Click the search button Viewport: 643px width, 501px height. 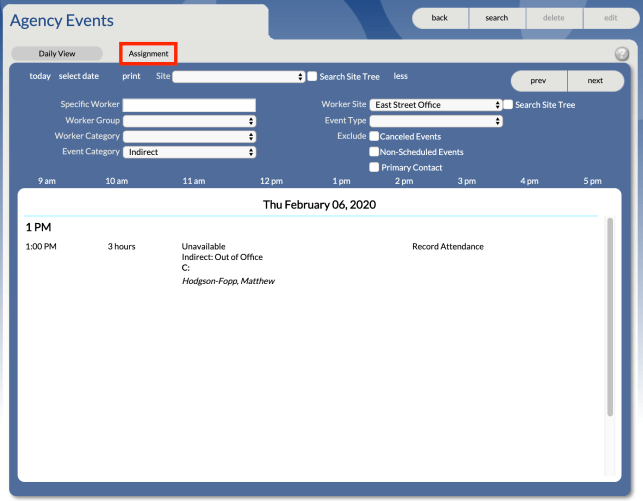point(497,18)
